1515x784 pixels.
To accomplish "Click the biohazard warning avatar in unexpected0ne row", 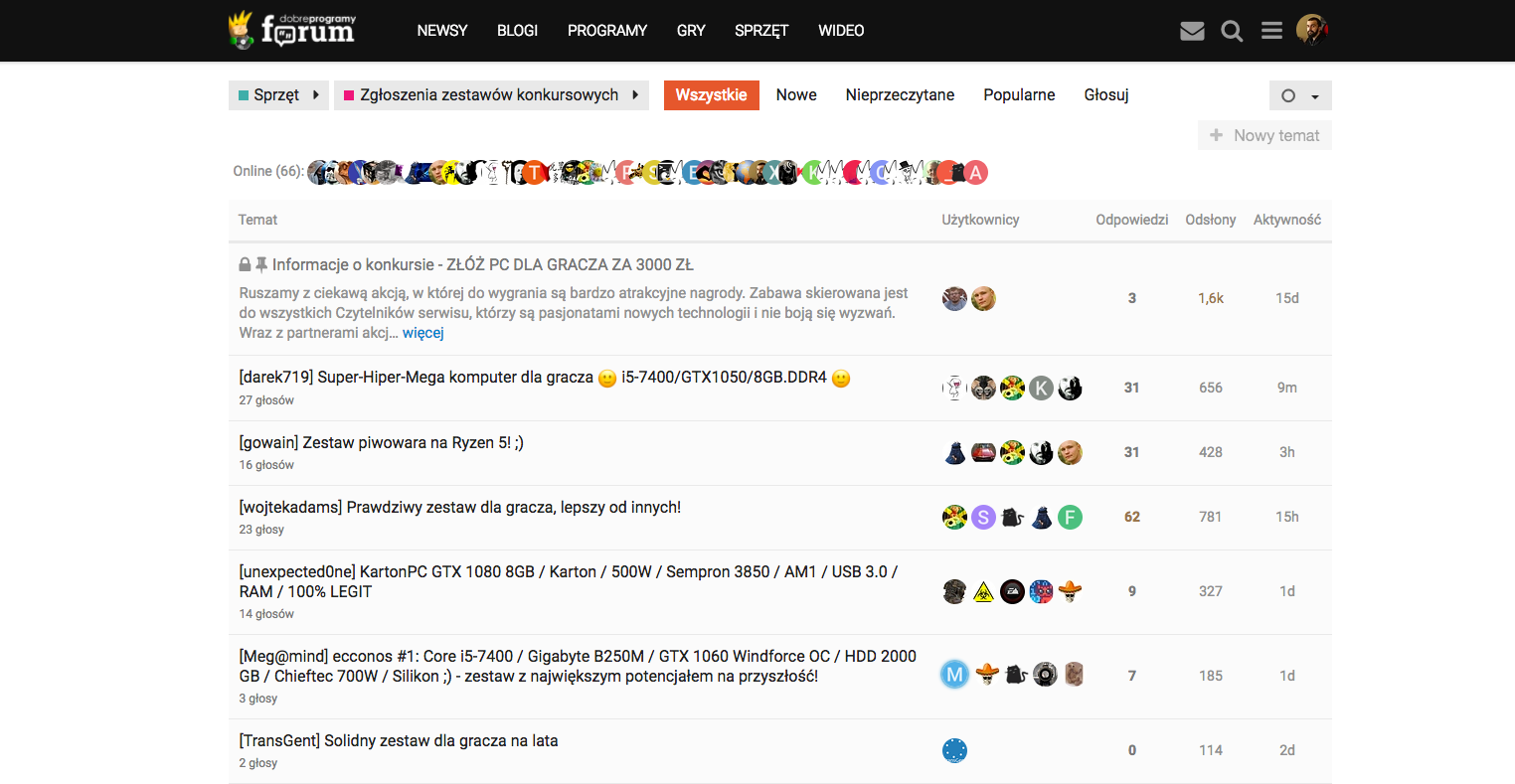I will click(983, 591).
